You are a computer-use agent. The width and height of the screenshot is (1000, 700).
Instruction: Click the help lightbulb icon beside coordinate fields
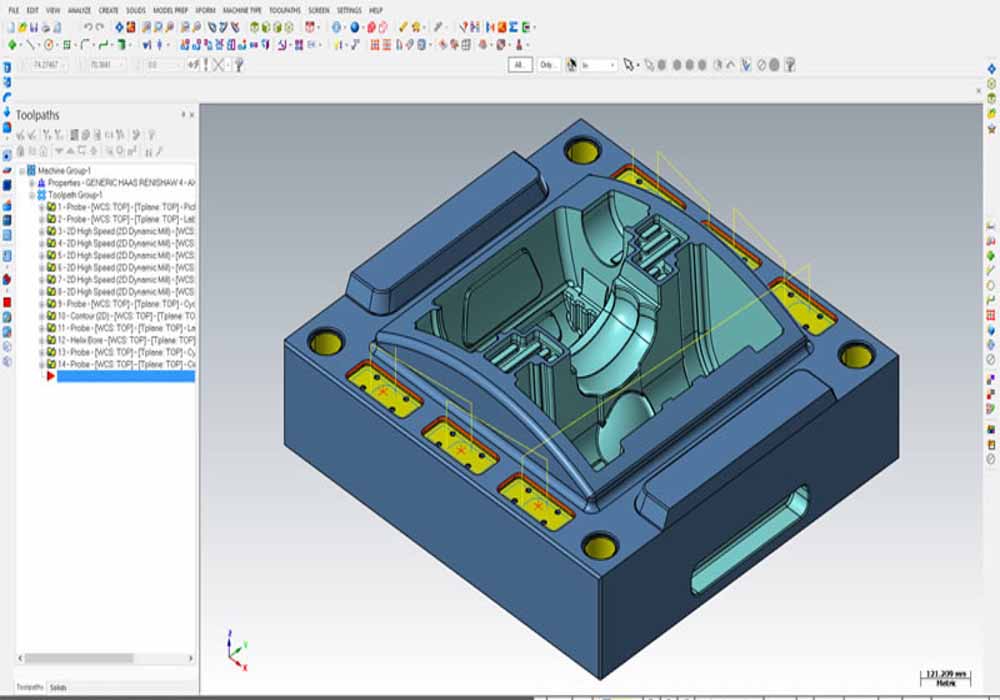tap(239, 64)
